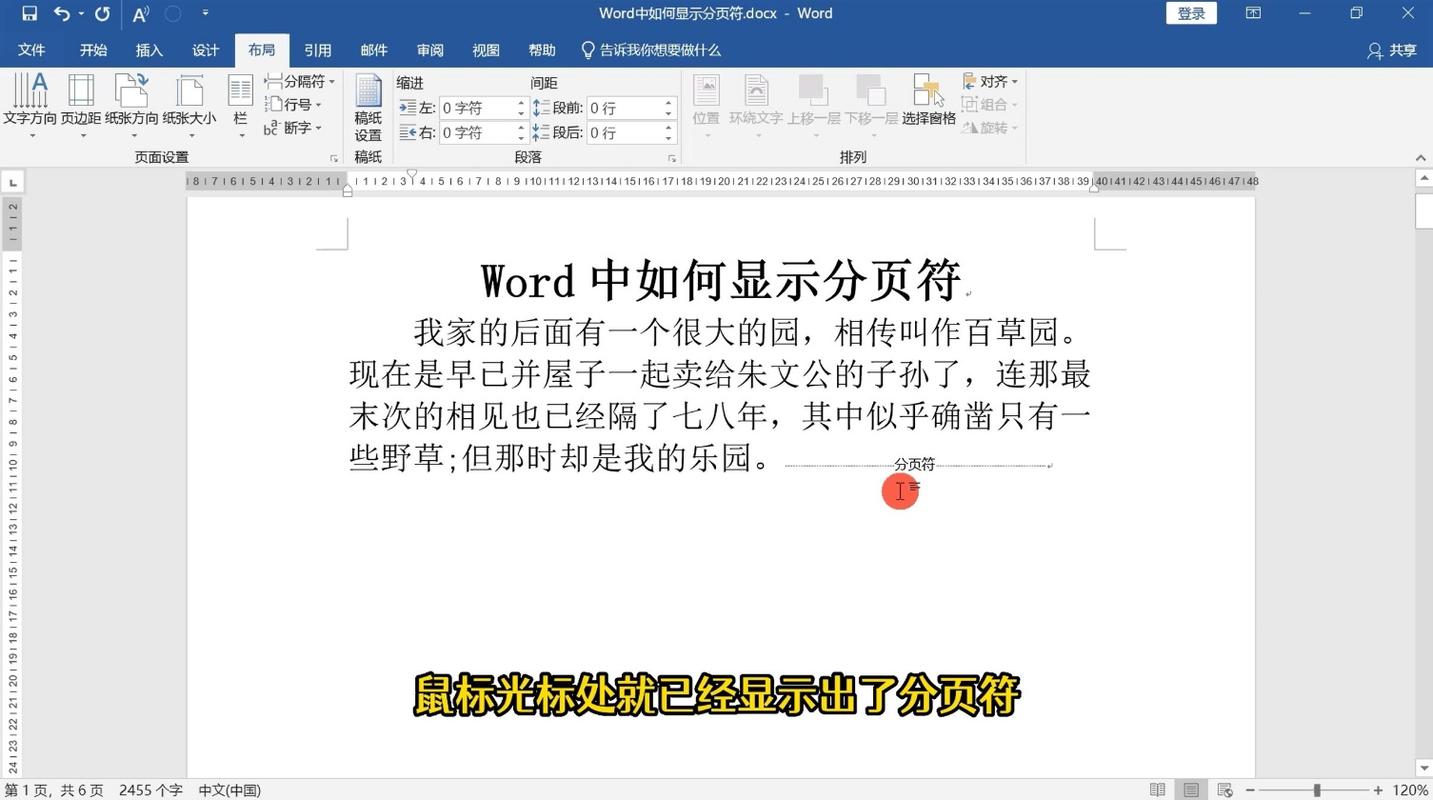This screenshot has height=800, width=1433.
Task: Click the Ribbon Display Options icon
Action: click(1253, 13)
